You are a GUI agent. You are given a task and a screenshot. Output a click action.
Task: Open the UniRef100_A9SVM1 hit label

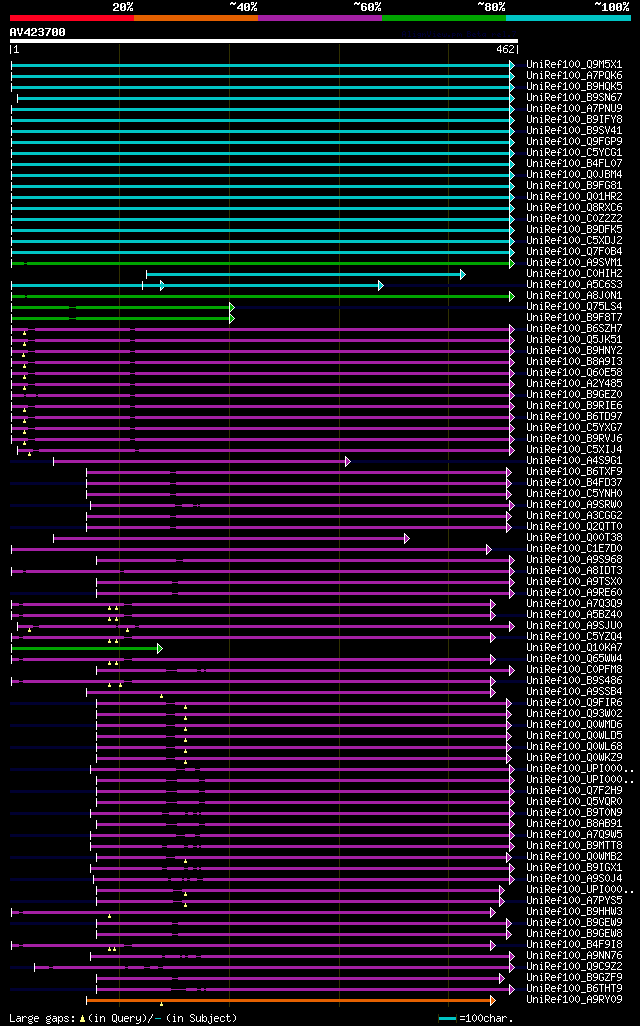pos(574,262)
